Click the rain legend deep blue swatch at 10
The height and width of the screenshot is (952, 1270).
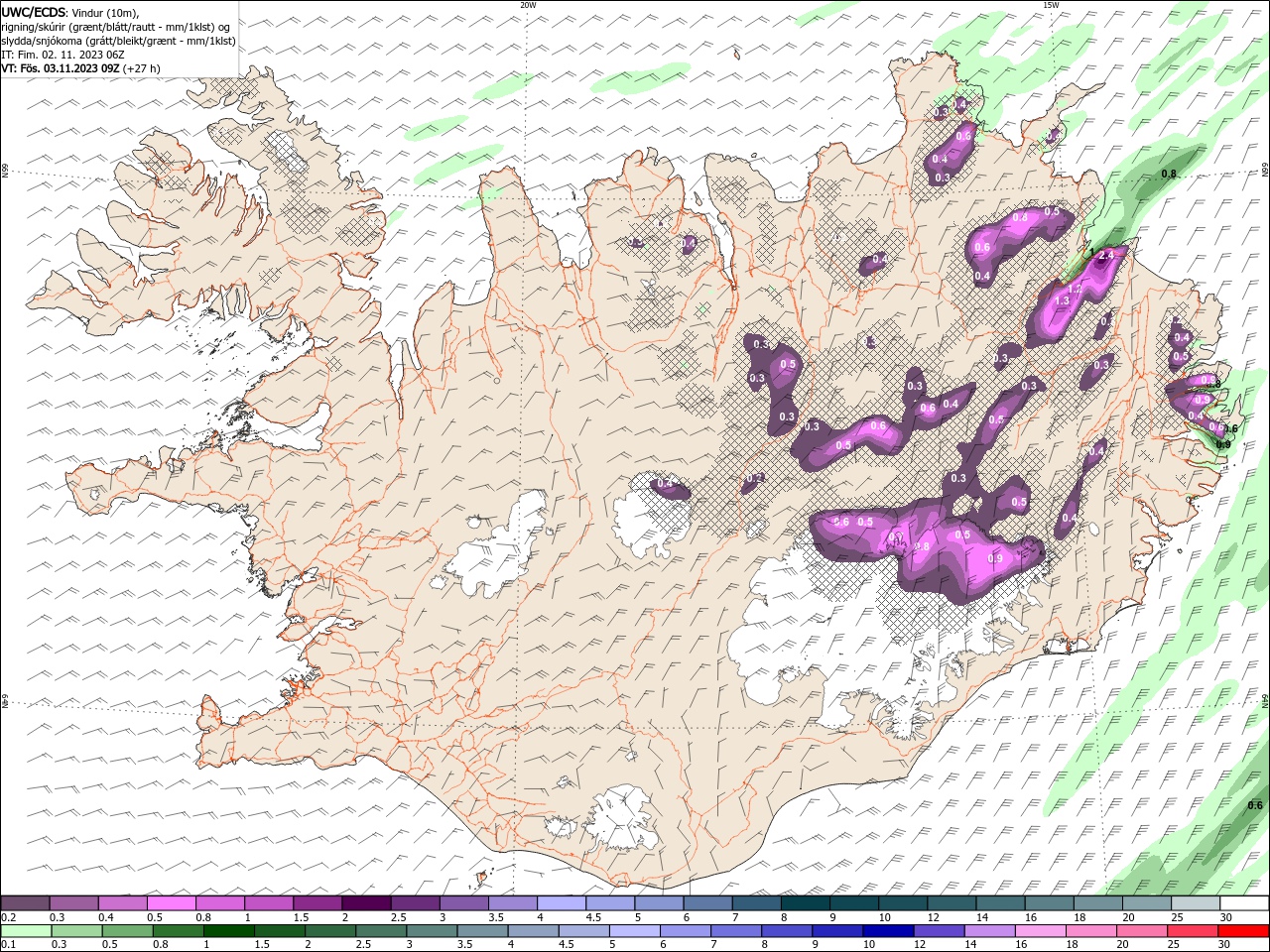[888, 931]
